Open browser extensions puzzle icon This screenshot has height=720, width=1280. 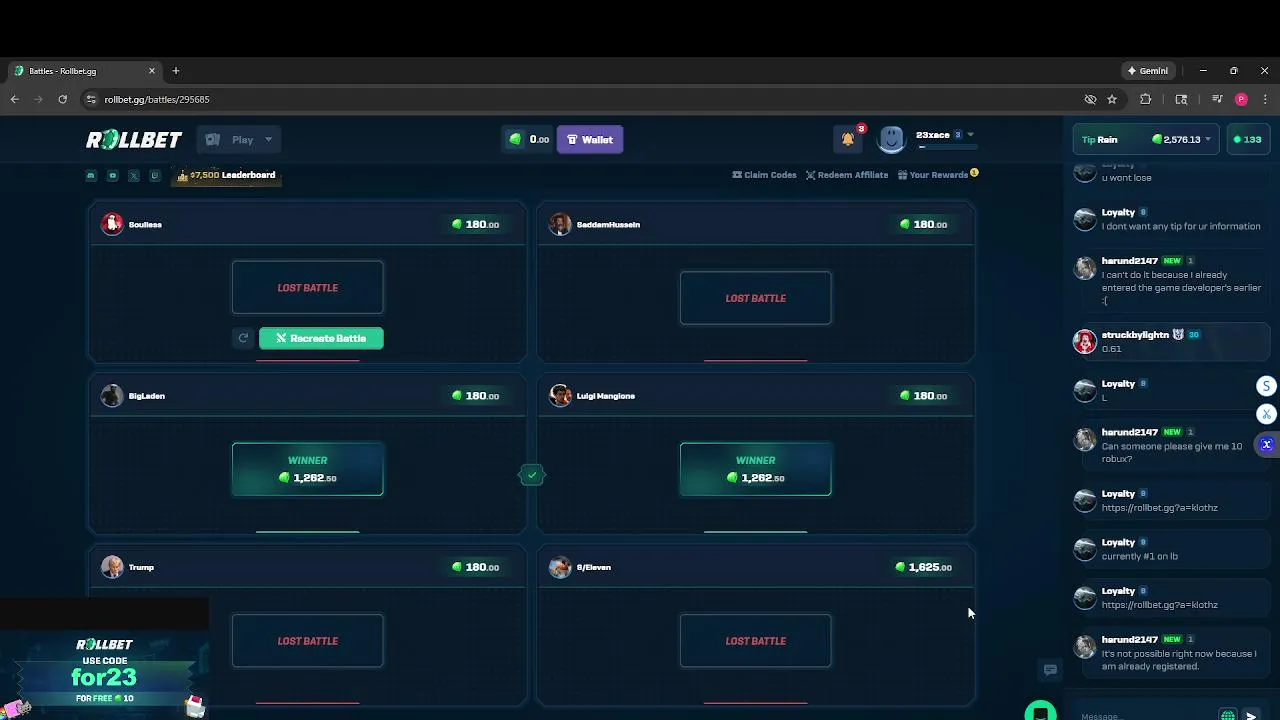tap(1146, 99)
